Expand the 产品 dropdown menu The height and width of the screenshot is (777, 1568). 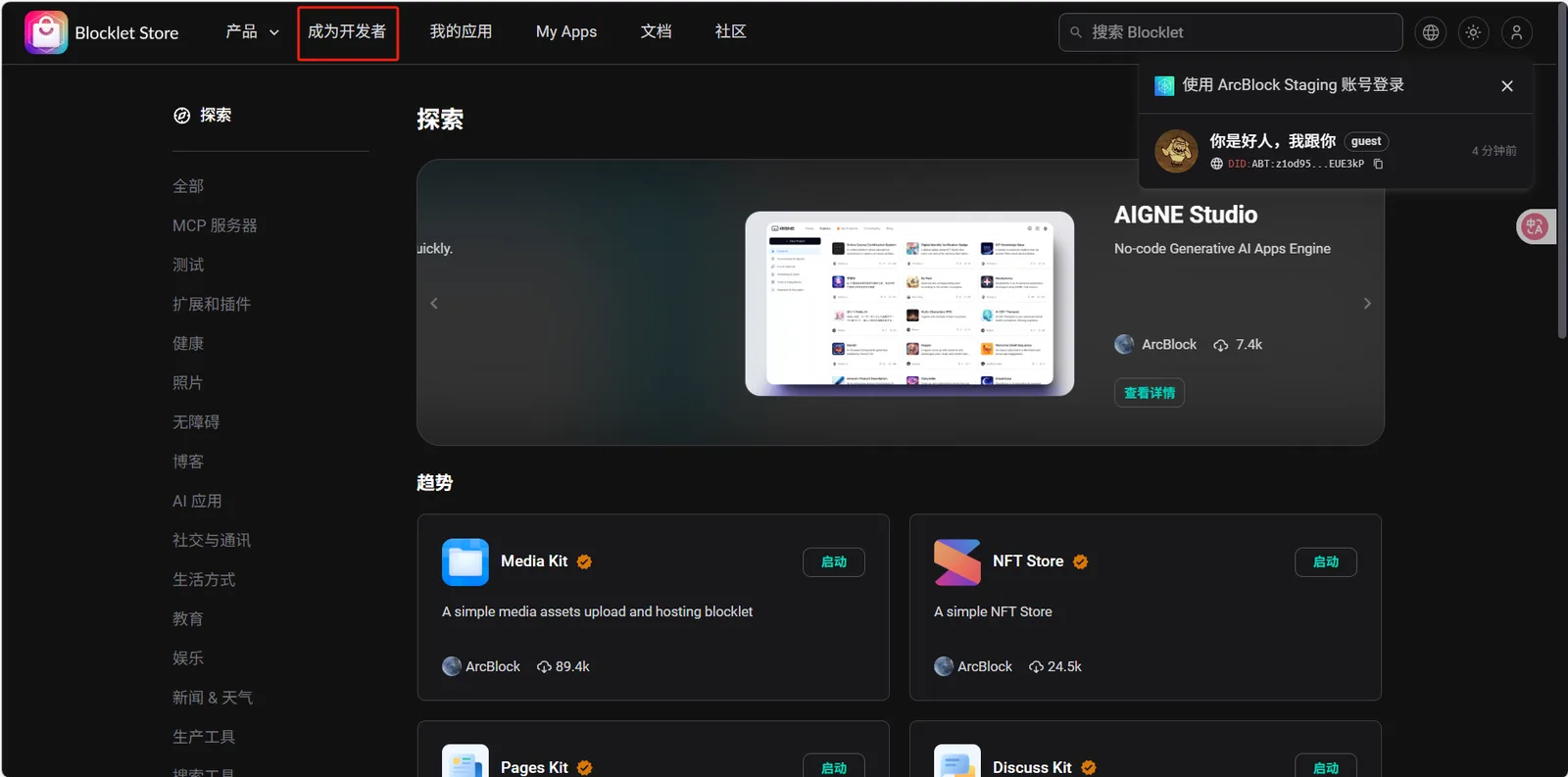click(x=253, y=32)
